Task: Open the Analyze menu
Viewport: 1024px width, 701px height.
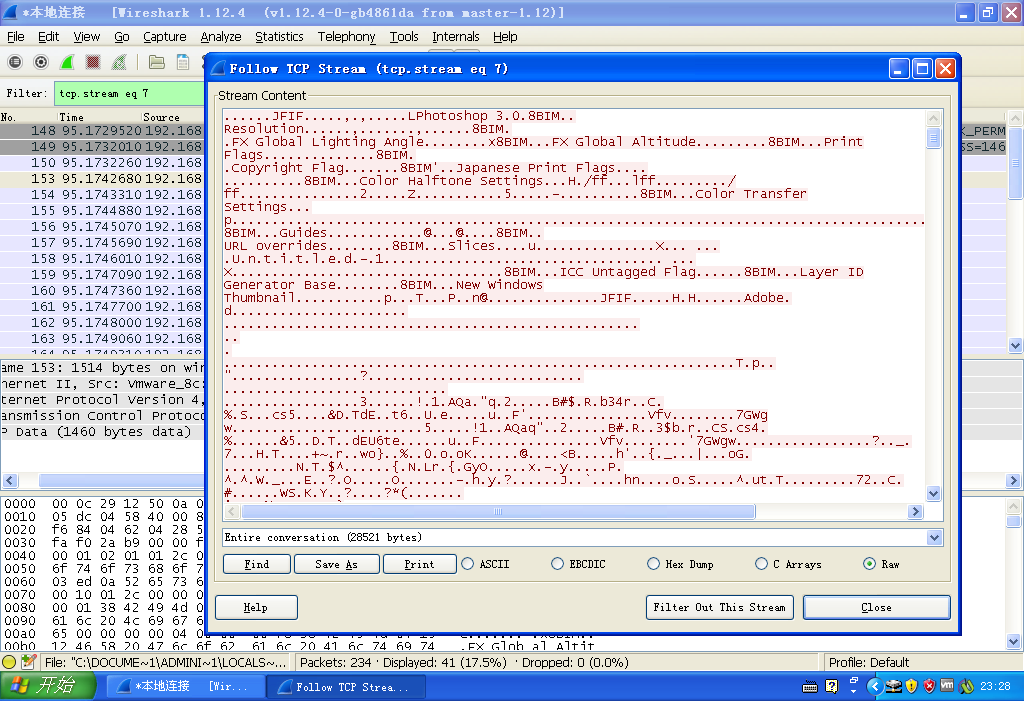Action: 221,37
